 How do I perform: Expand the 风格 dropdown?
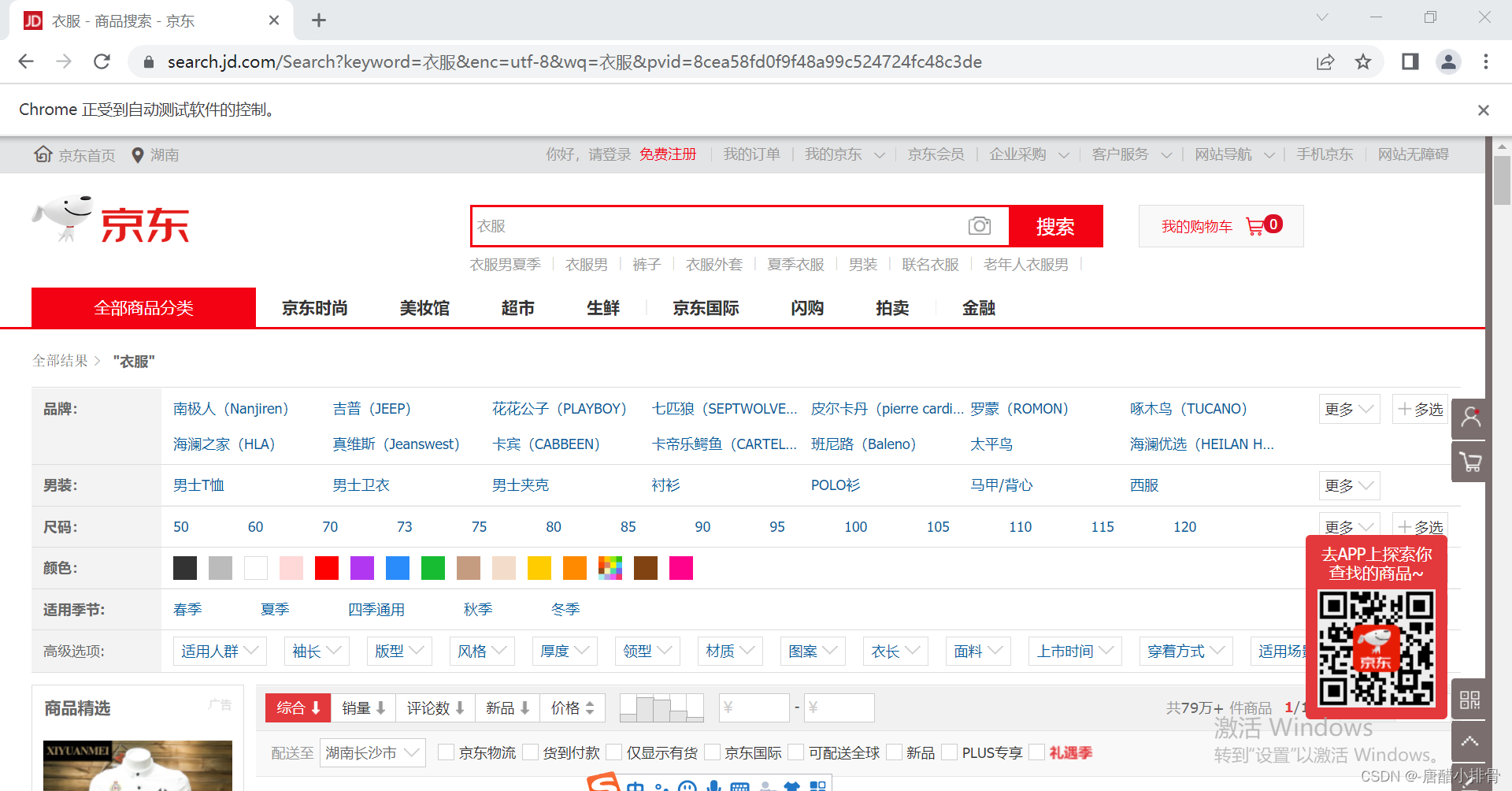pos(482,651)
